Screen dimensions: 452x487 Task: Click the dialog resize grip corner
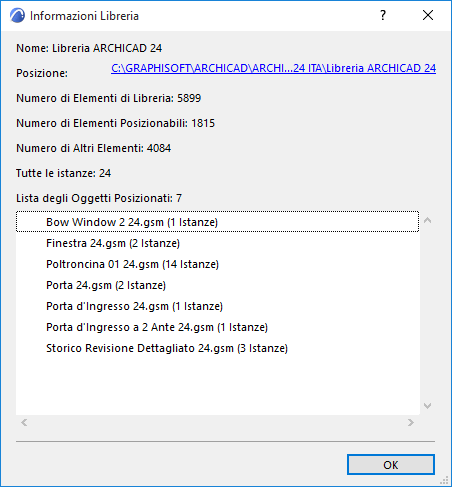(x=445, y=480)
